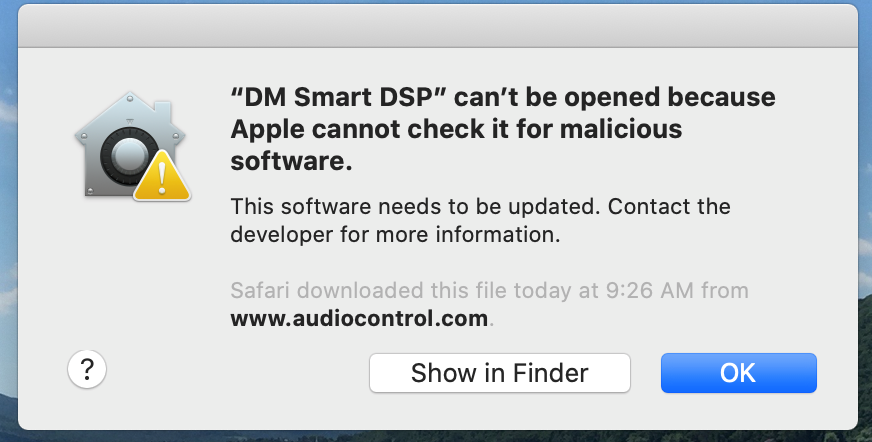This screenshot has width=872, height=442.
Task: Click "developer for more information" text line
Action: (x=395, y=234)
